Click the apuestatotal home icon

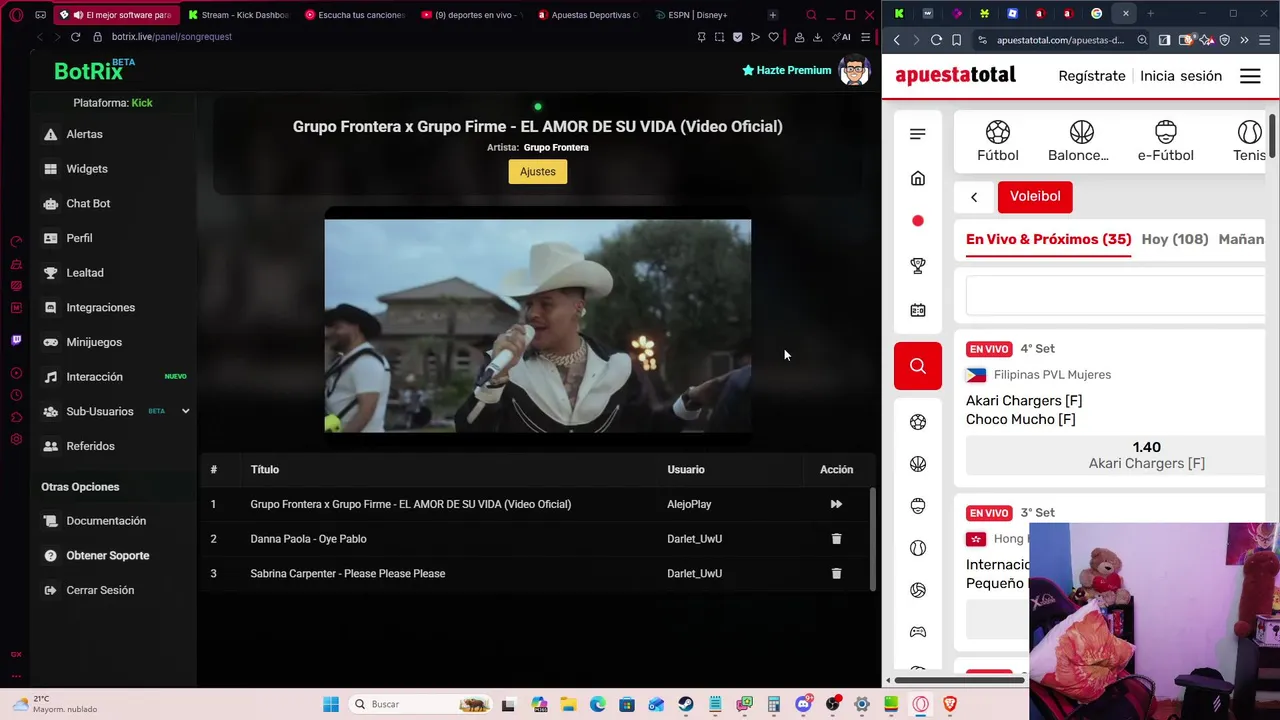click(x=918, y=178)
